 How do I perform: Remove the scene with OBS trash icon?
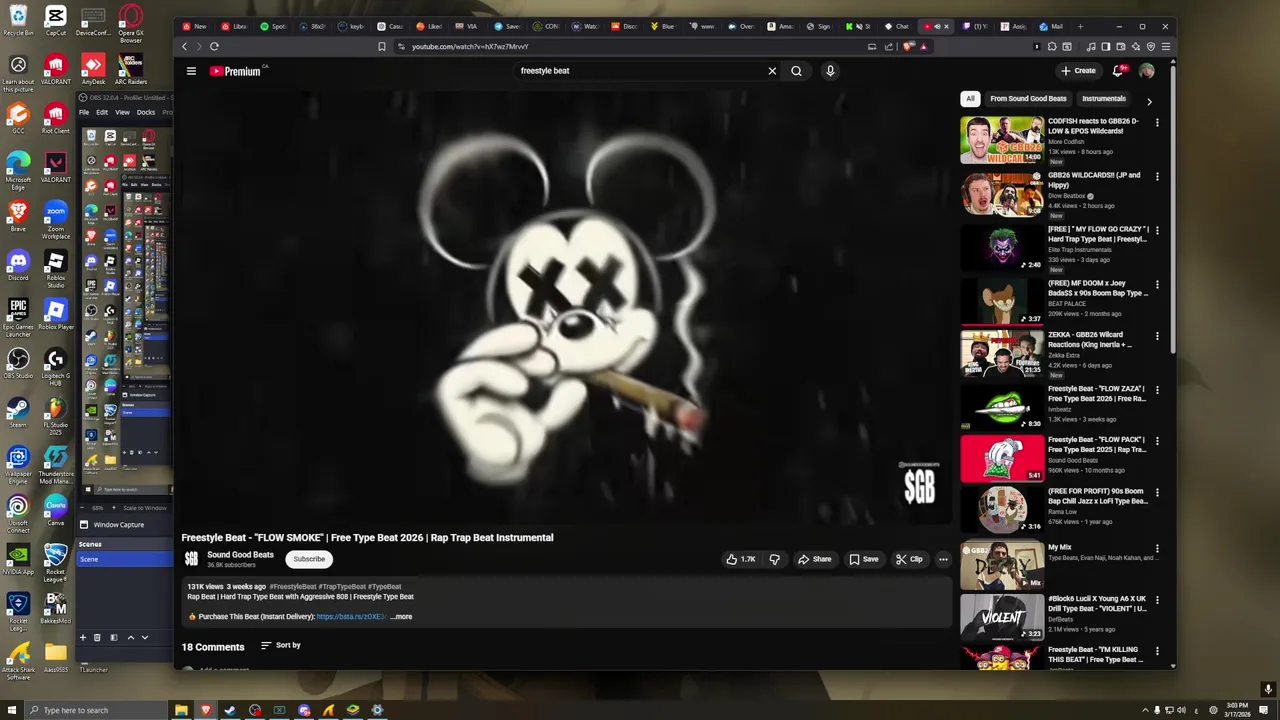[97, 637]
